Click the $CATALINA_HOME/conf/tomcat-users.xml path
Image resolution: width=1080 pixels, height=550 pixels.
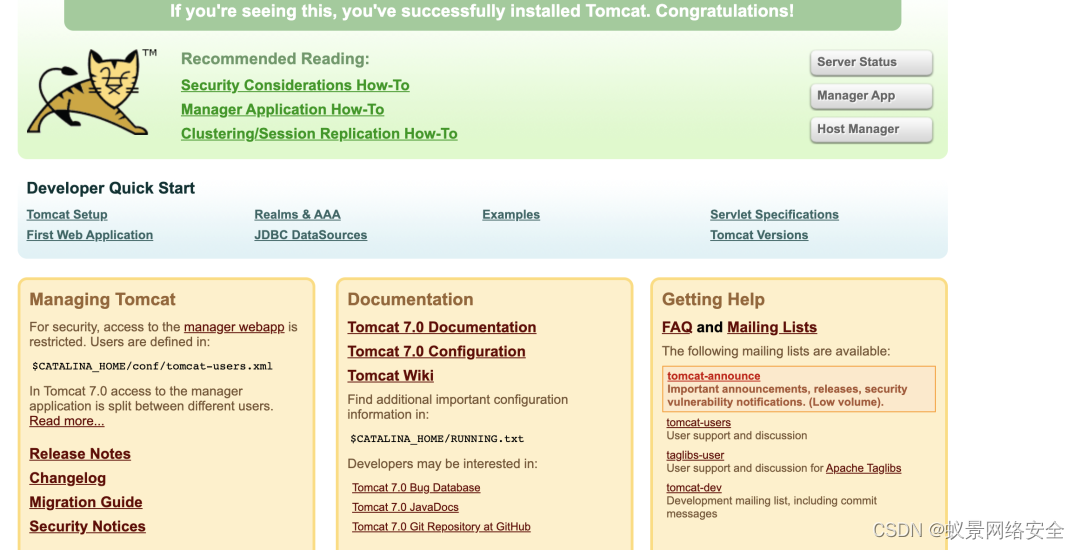[152, 366]
